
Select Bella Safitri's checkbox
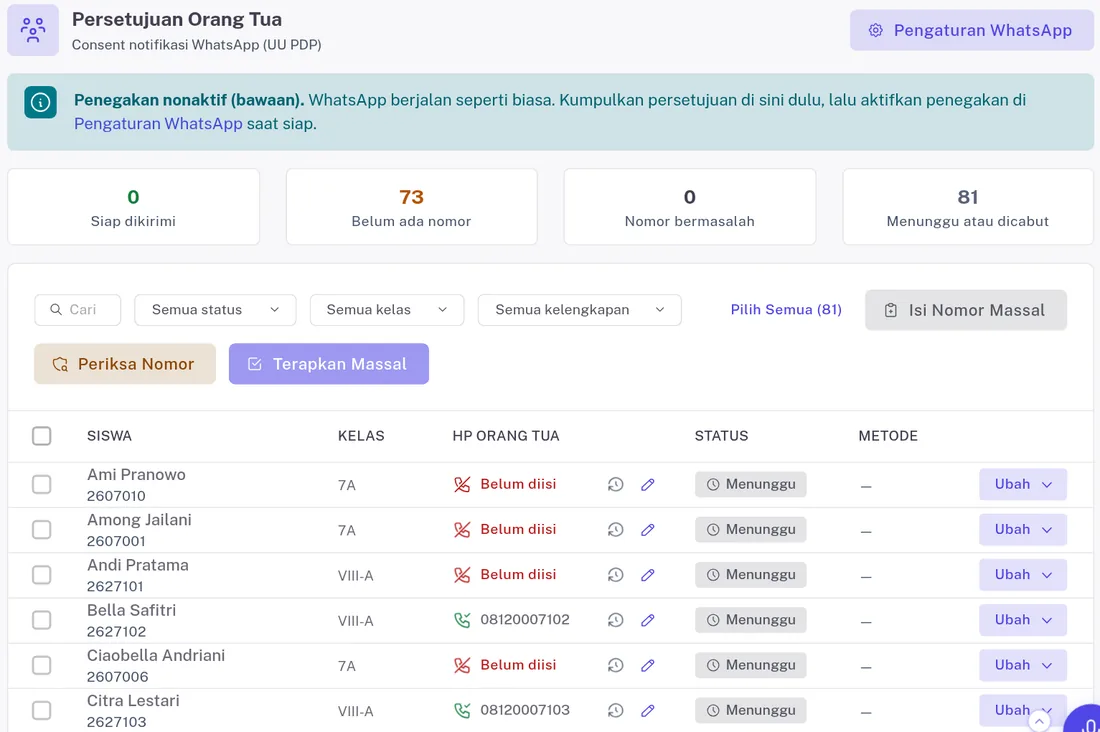click(x=42, y=620)
